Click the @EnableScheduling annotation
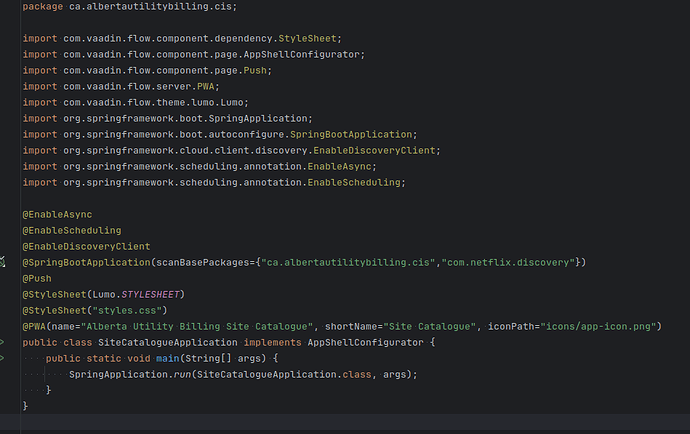The height and width of the screenshot is (434, 690). point(72,231)
